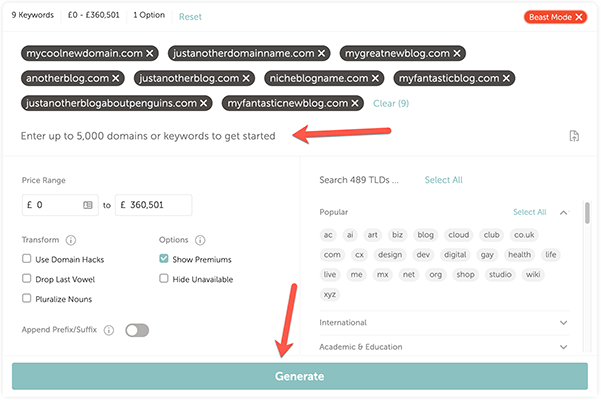The image size is (601, 400).
Task: Select the live TLD chip
Action: point(330,275)
